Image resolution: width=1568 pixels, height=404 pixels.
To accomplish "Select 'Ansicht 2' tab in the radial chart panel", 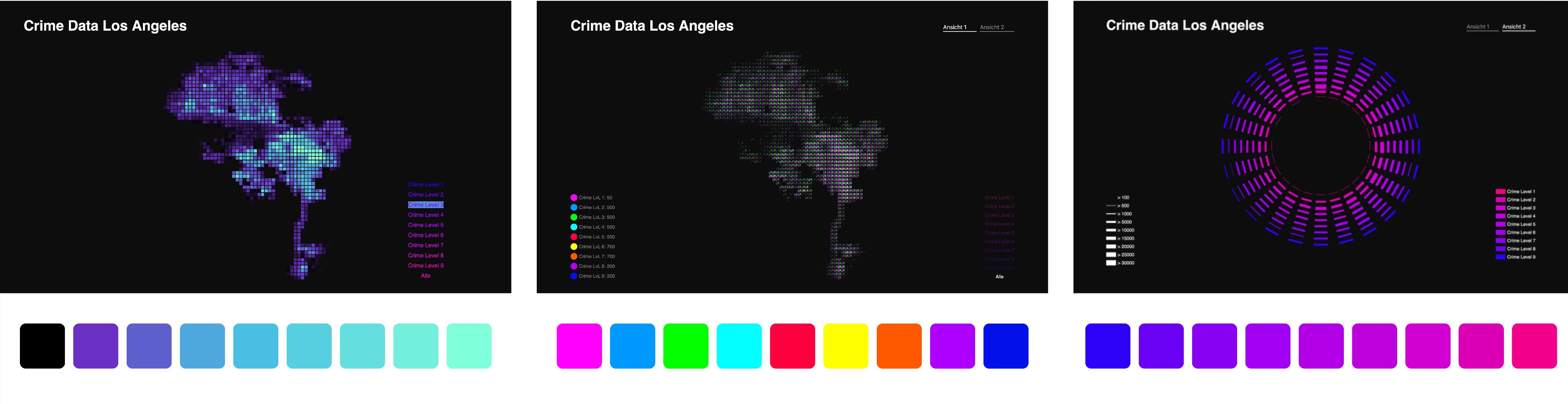I will tap(1513, 27).
